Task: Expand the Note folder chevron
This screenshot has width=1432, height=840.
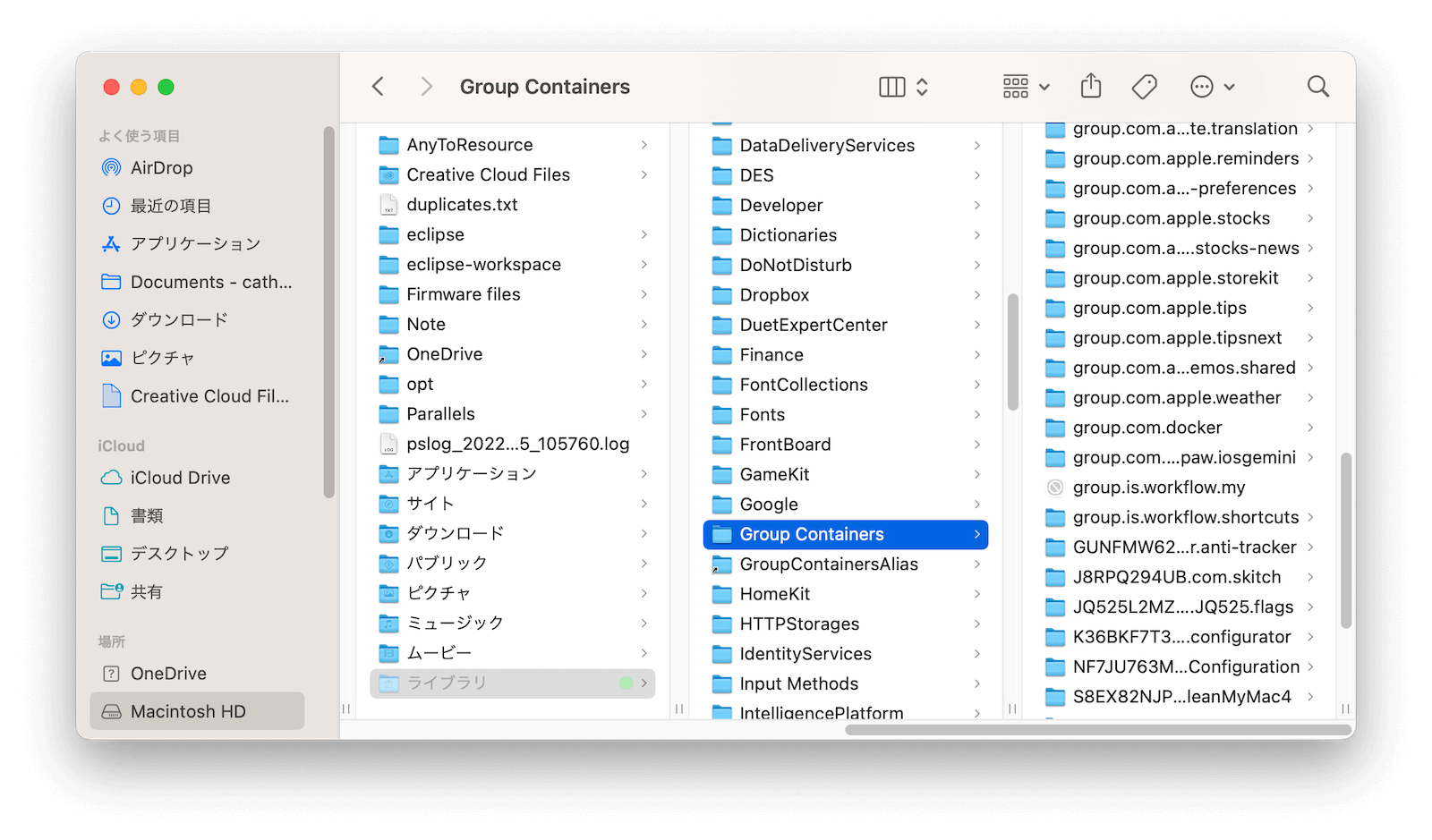Action: click(644, 324)
